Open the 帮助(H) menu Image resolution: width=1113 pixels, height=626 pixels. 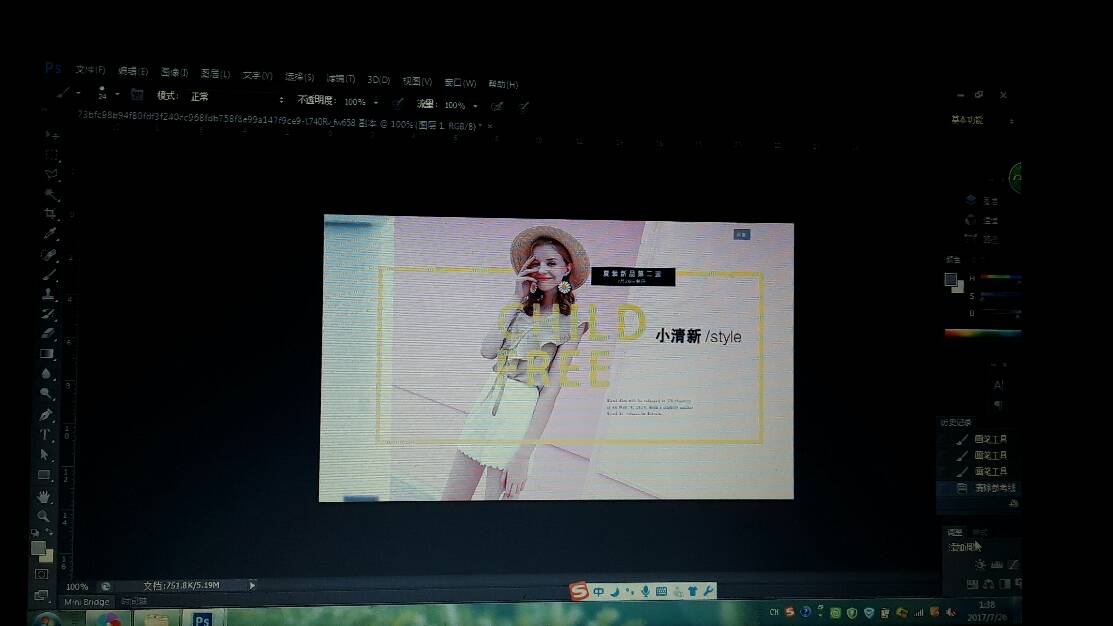(503, 84)
